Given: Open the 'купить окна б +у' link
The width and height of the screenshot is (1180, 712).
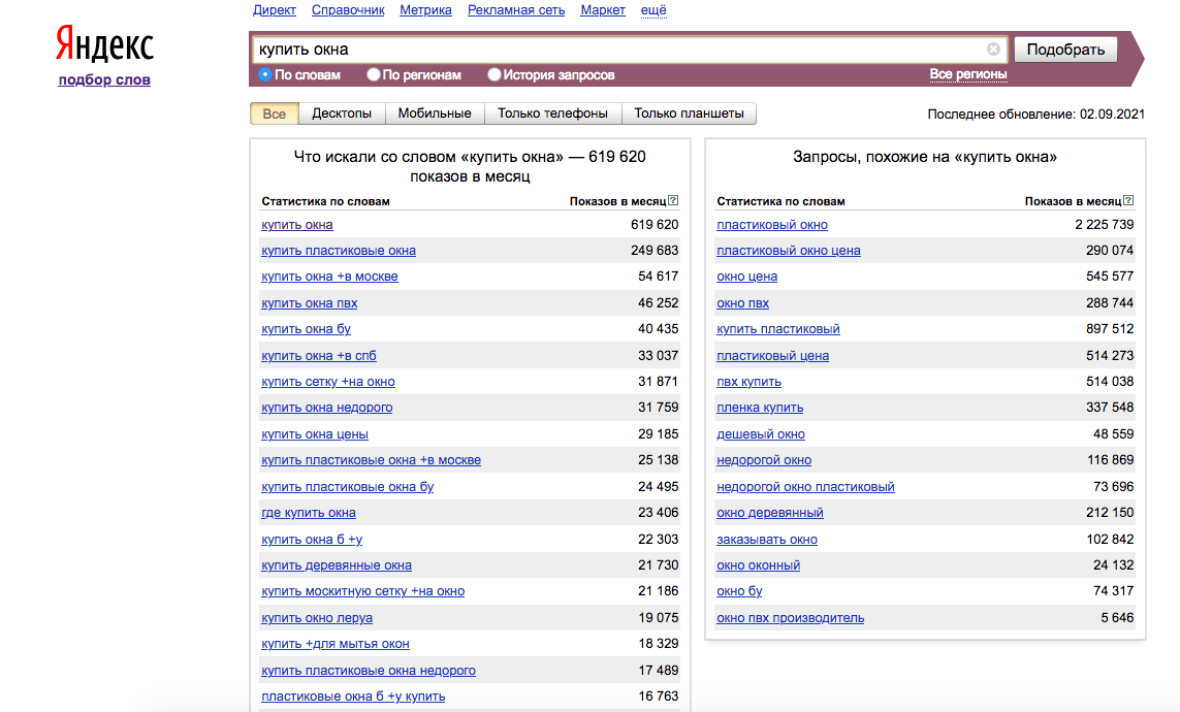Looking at the screenshot, I should point(312,540).
